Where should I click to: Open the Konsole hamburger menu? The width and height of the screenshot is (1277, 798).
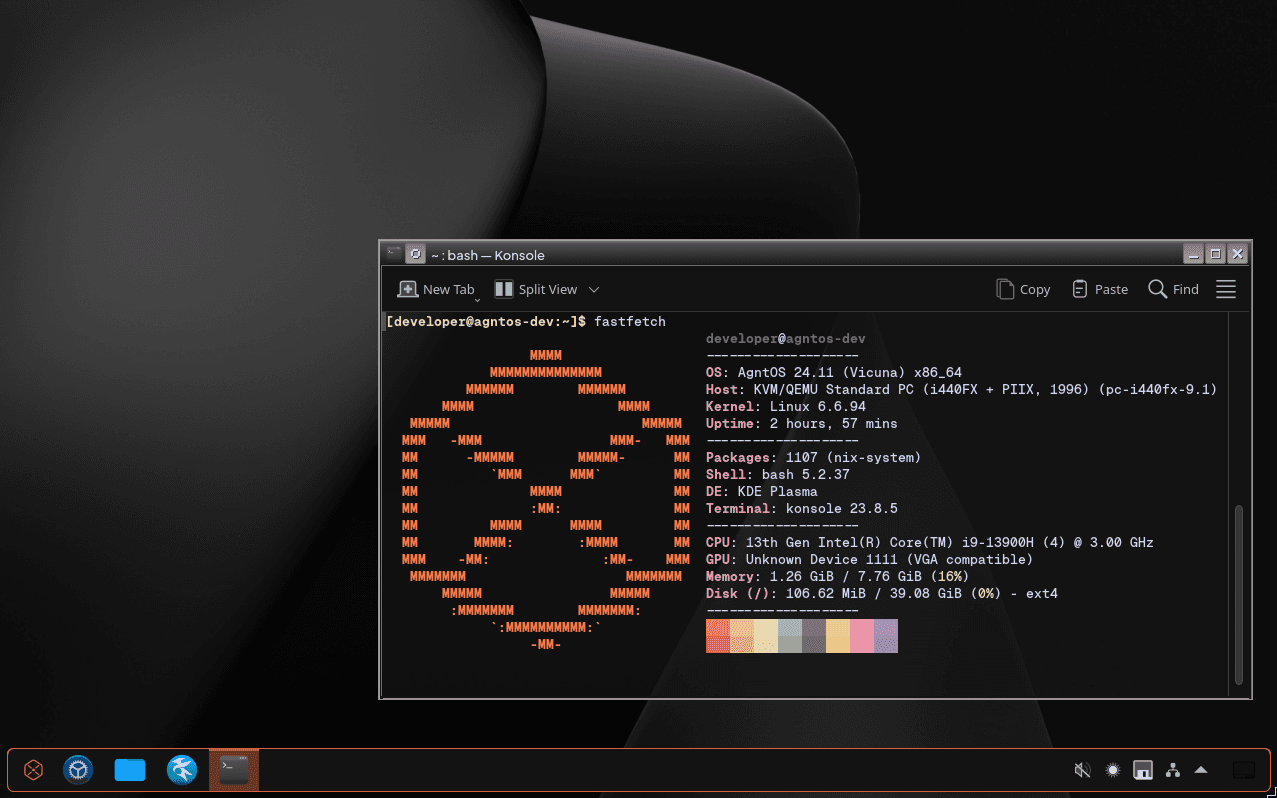(x=1226, y=289)
